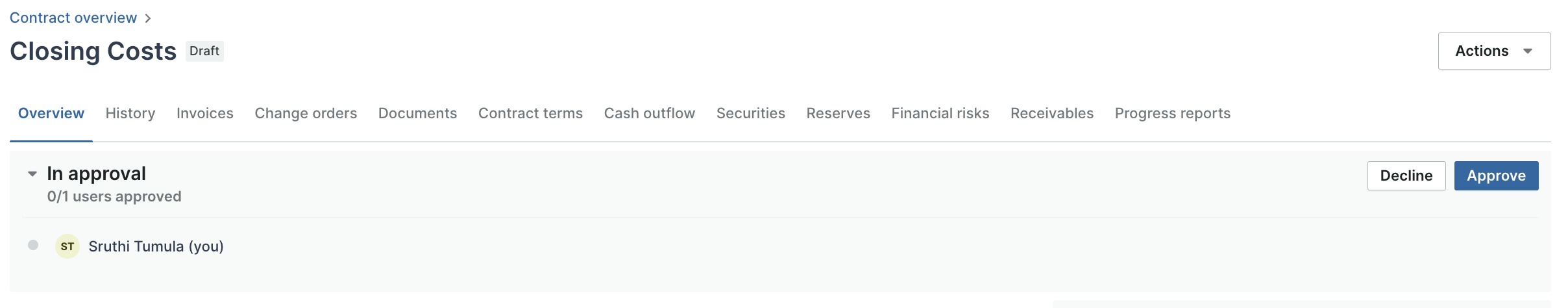
Task: Approve the Closing Costs contract
Action: pos(1496,175)
